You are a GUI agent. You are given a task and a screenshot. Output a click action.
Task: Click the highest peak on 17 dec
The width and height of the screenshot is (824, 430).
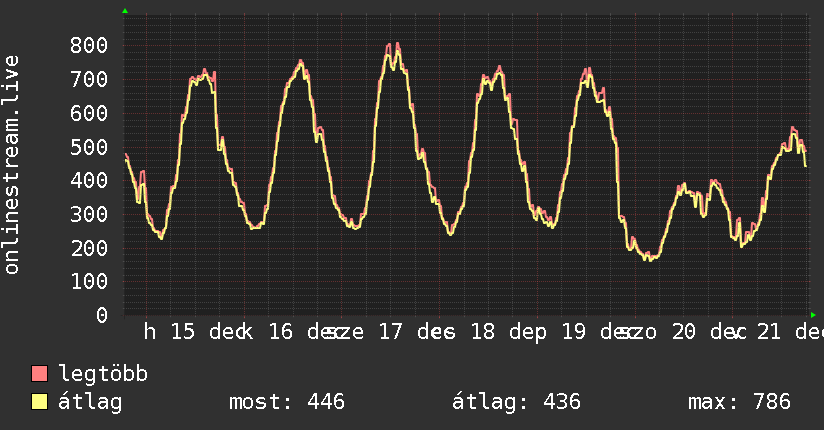click(397, 44)
